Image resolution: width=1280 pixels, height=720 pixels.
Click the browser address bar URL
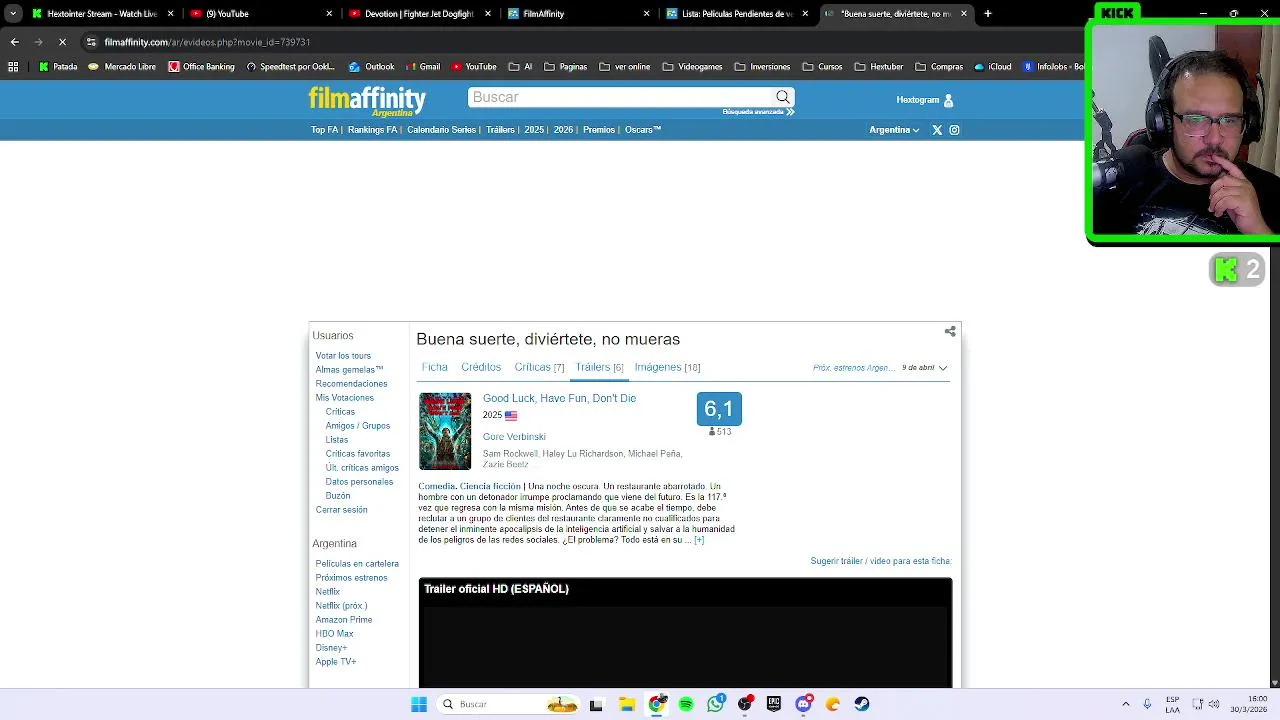[207, 42]
